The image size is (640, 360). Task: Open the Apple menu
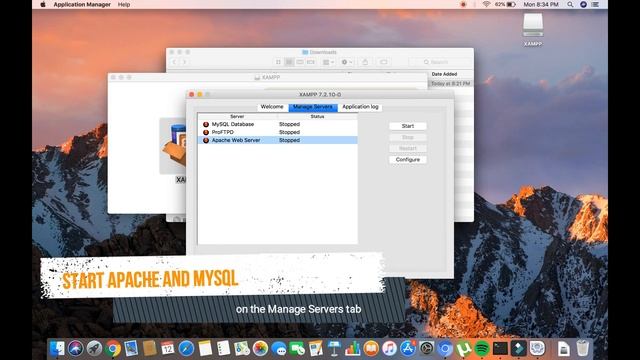43,4
